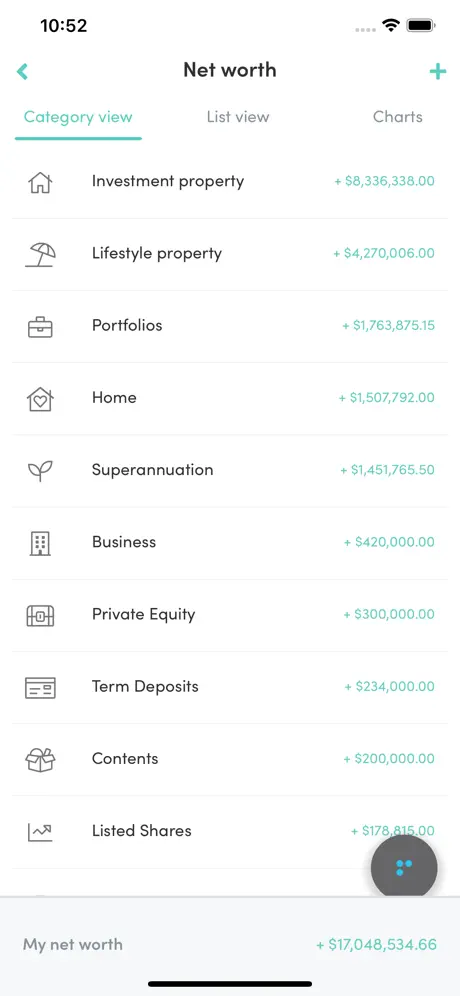The height and width of the screenshot is (996, 460).
Task: Tap the Private Equity vault icon
Action: tap(40, 616)
